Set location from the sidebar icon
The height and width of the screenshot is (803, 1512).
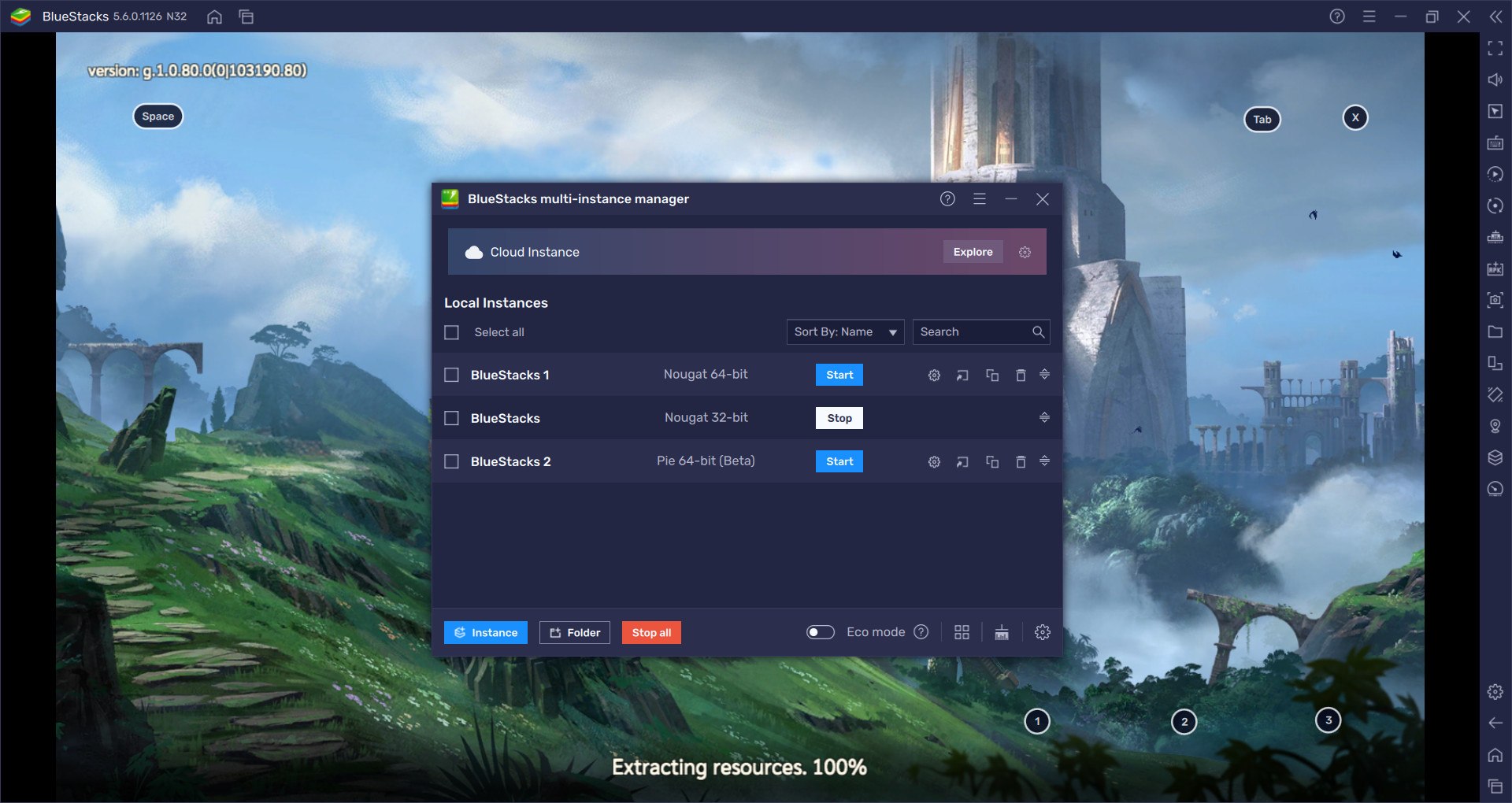[1495, 427]
